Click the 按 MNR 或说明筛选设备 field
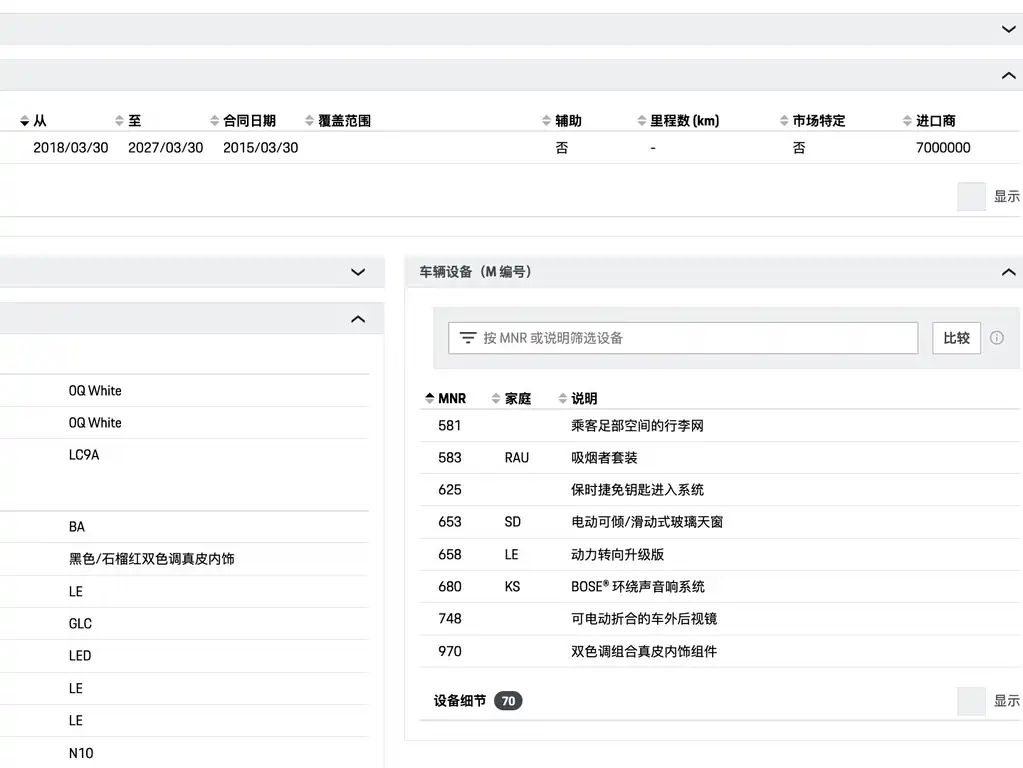The image size is (1023, 768). pos(683,338)
